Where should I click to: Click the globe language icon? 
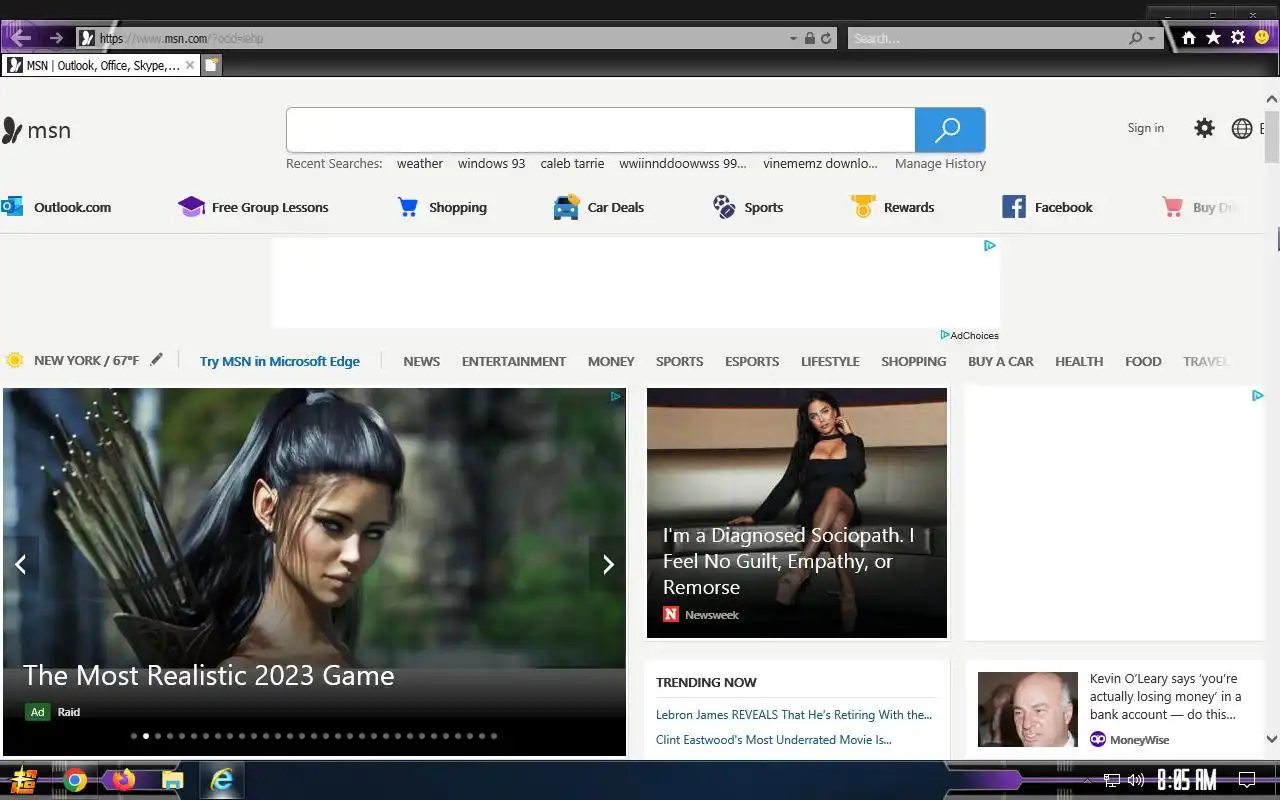(x=1242, y=128)
